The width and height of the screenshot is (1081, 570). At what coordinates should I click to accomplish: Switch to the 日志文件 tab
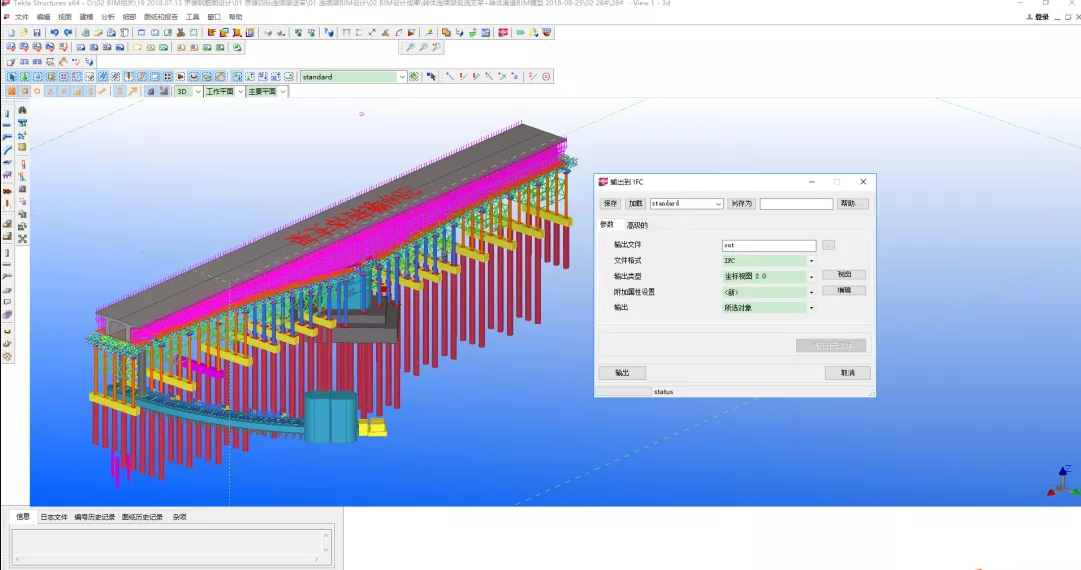54,516
